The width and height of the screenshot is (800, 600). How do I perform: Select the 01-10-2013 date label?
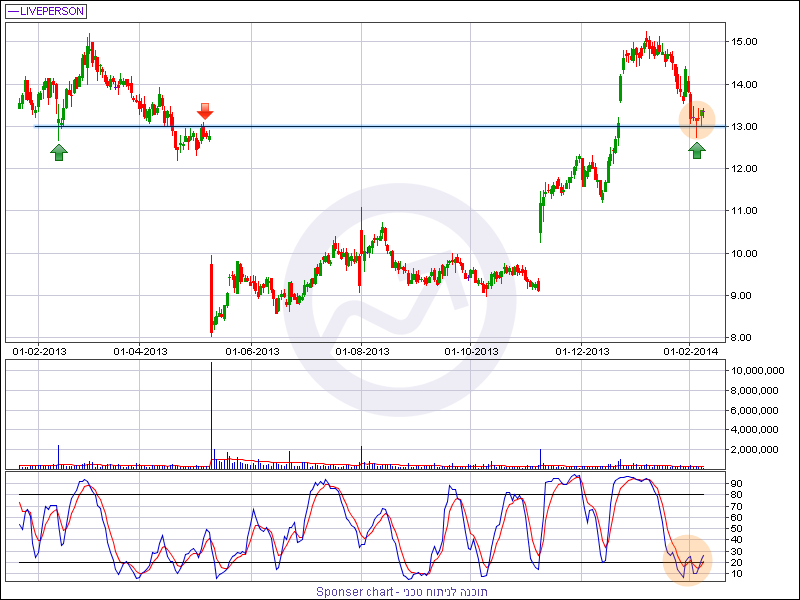coord(471,352)
